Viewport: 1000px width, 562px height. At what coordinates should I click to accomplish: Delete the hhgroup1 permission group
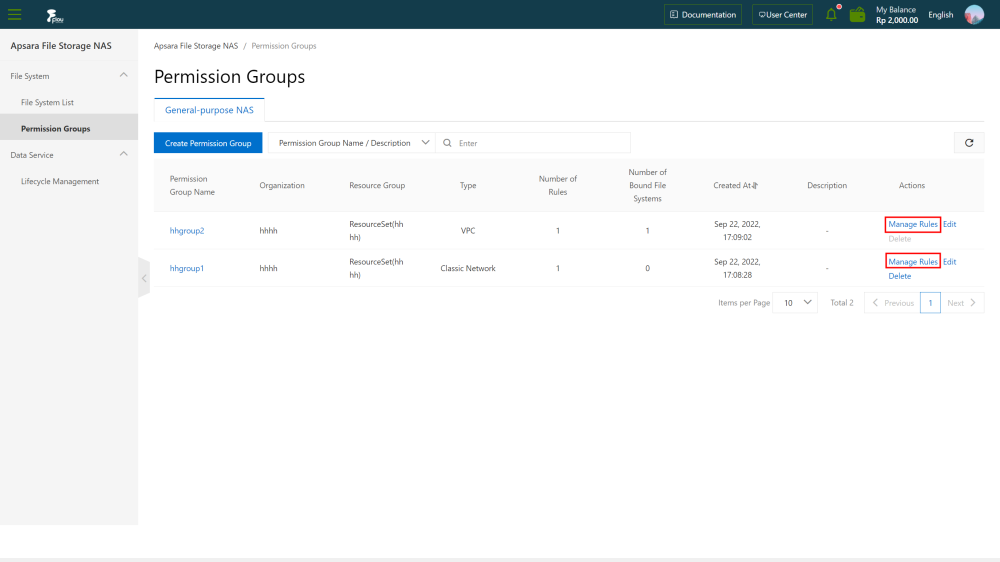click(899, 276)
